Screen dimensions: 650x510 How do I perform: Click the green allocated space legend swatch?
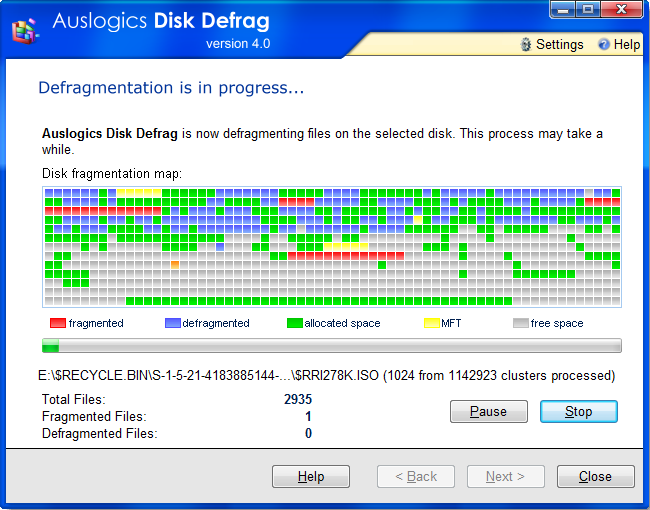coord(295,323)
